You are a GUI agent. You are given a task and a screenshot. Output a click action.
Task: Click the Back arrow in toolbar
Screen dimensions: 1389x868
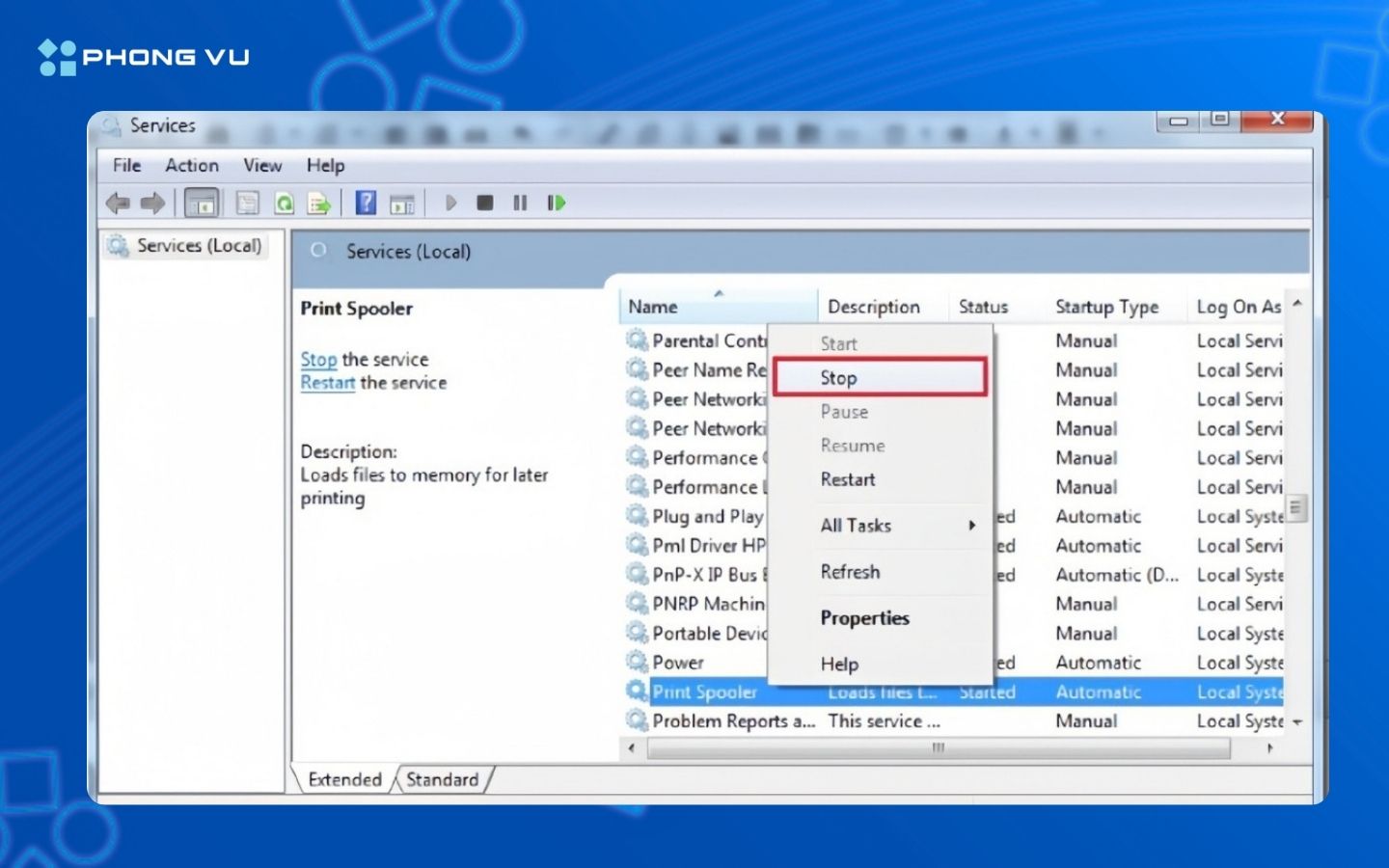(118, 203)
